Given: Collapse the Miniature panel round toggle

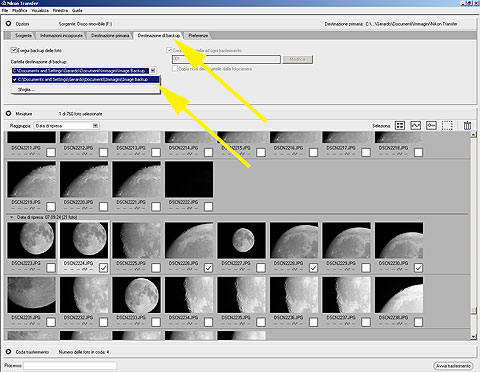Looking at the screenshot, I should (9, 114).
